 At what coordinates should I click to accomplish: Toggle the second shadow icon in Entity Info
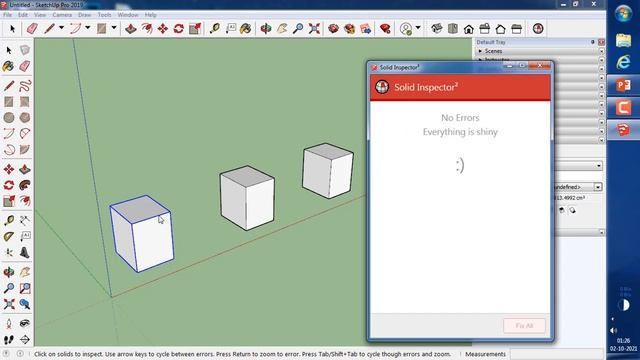[572, 210]
